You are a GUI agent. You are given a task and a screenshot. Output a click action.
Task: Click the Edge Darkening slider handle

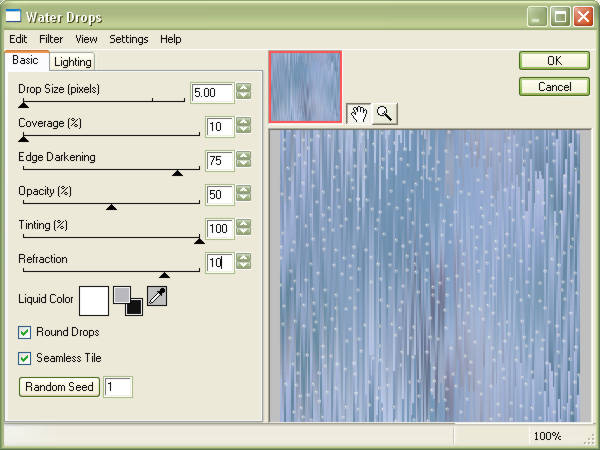click(177, 173)
